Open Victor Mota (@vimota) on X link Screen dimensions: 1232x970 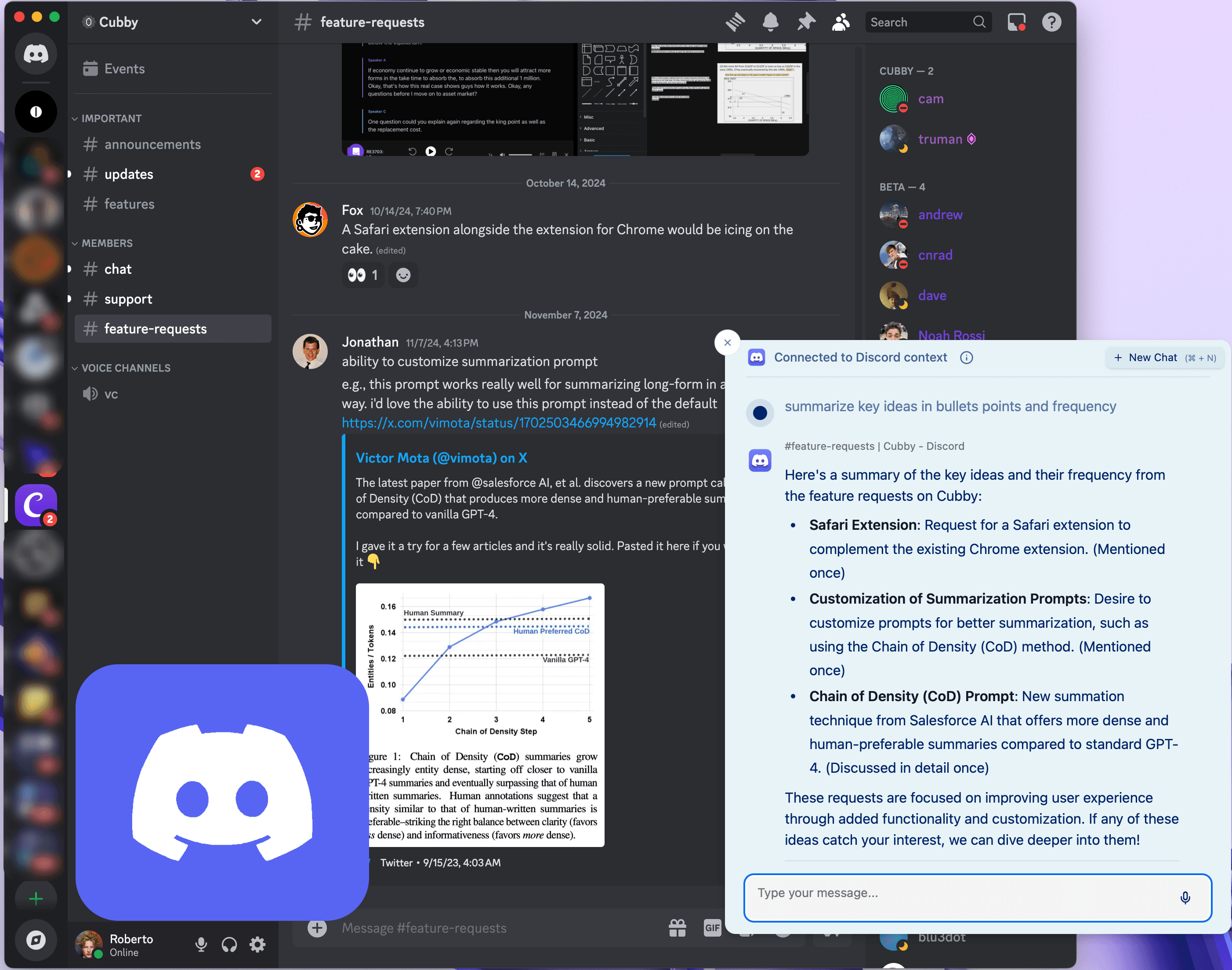441,458
